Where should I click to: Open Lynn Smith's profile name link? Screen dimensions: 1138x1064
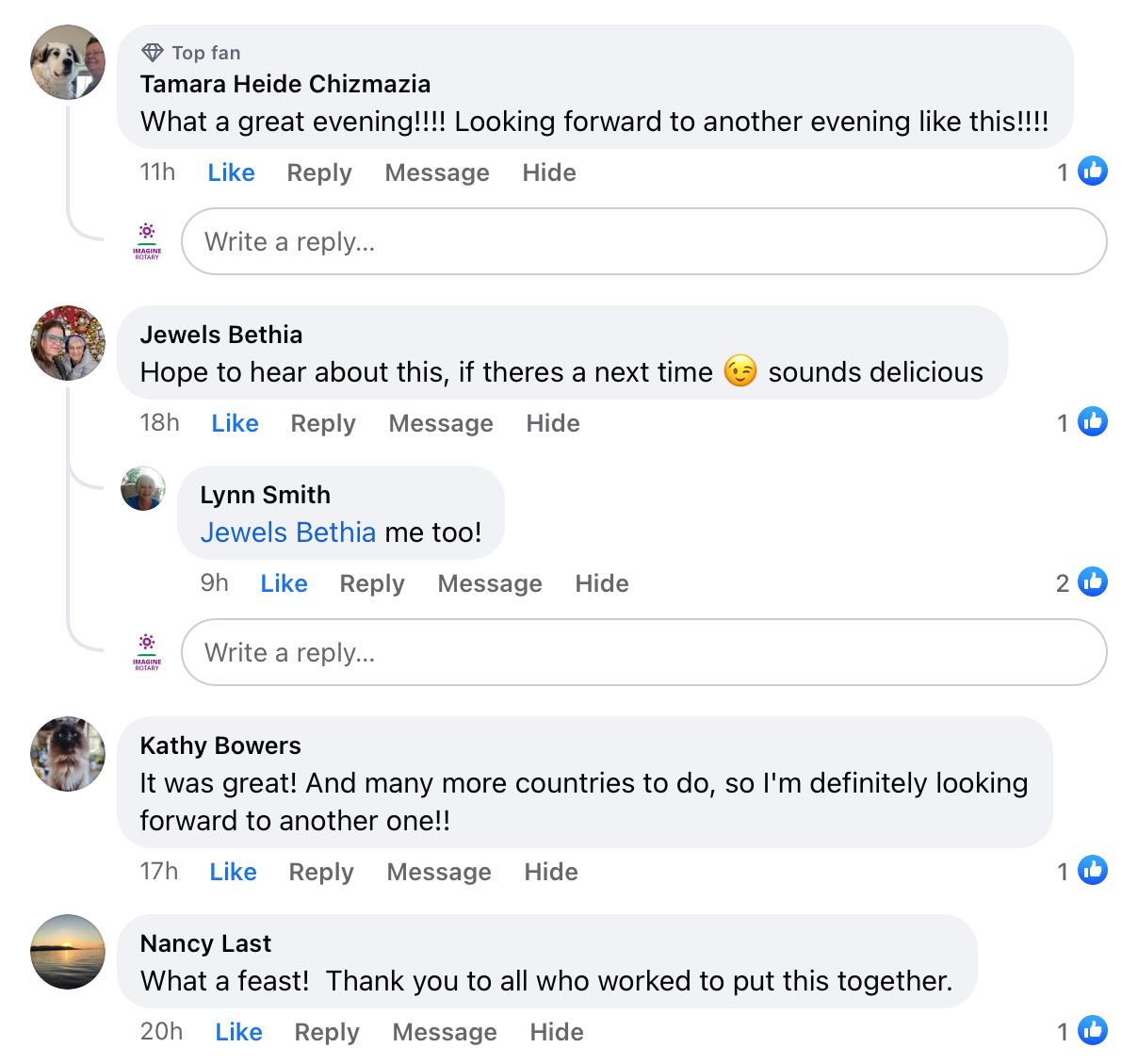click(x=265, y=495)
